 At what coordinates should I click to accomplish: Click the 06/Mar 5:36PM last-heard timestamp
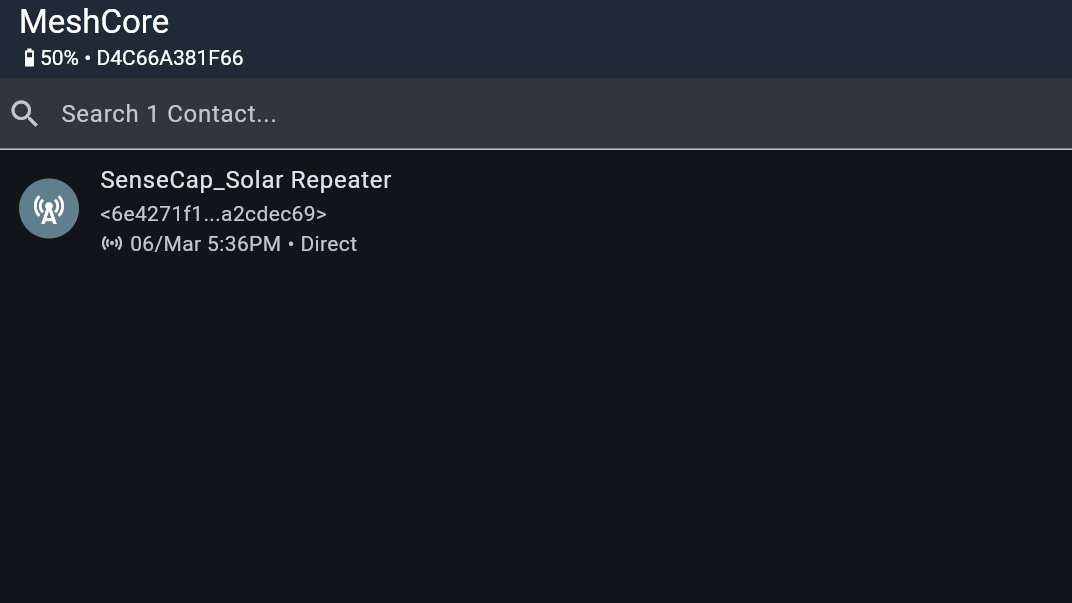click(205, 244)
